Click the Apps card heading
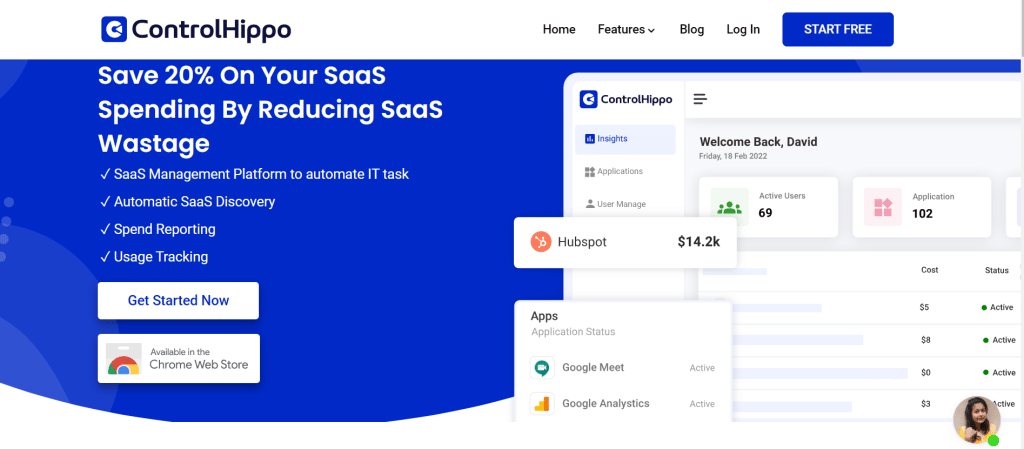Screen dimensions: 1024x449 click(544, 317)
